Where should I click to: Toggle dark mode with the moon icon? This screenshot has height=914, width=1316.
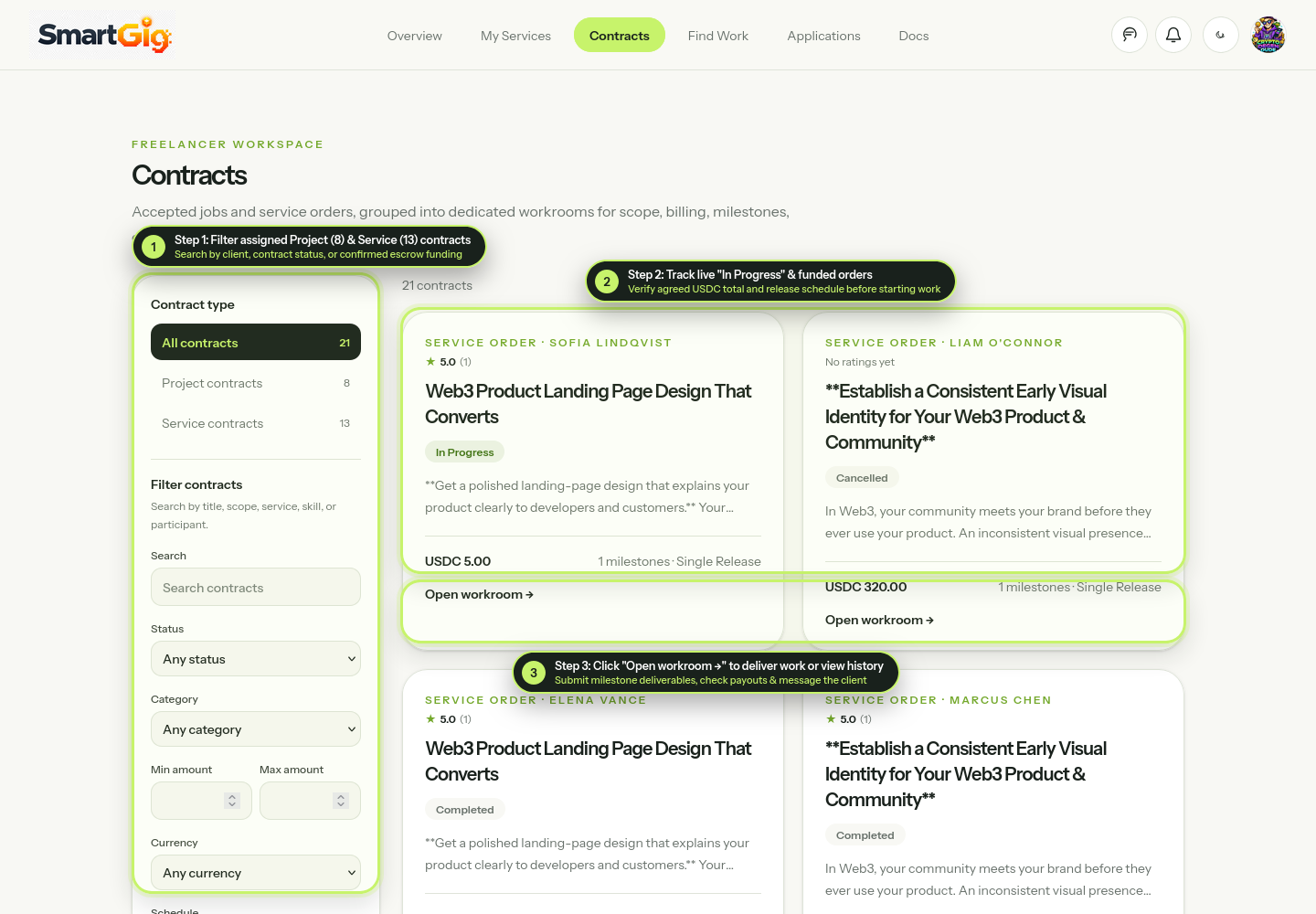tap(1220, 35)
